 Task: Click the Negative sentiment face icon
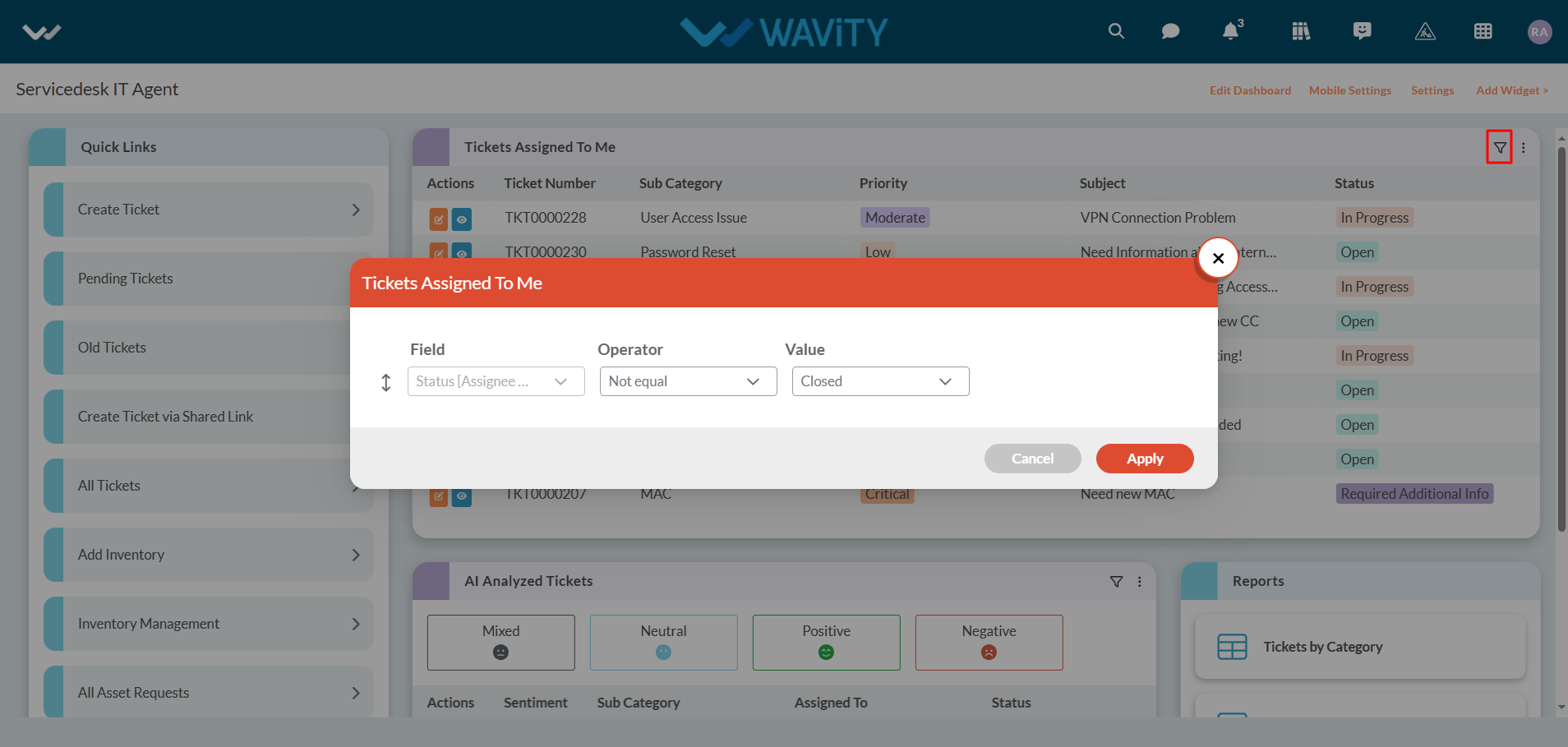[989, 652]
